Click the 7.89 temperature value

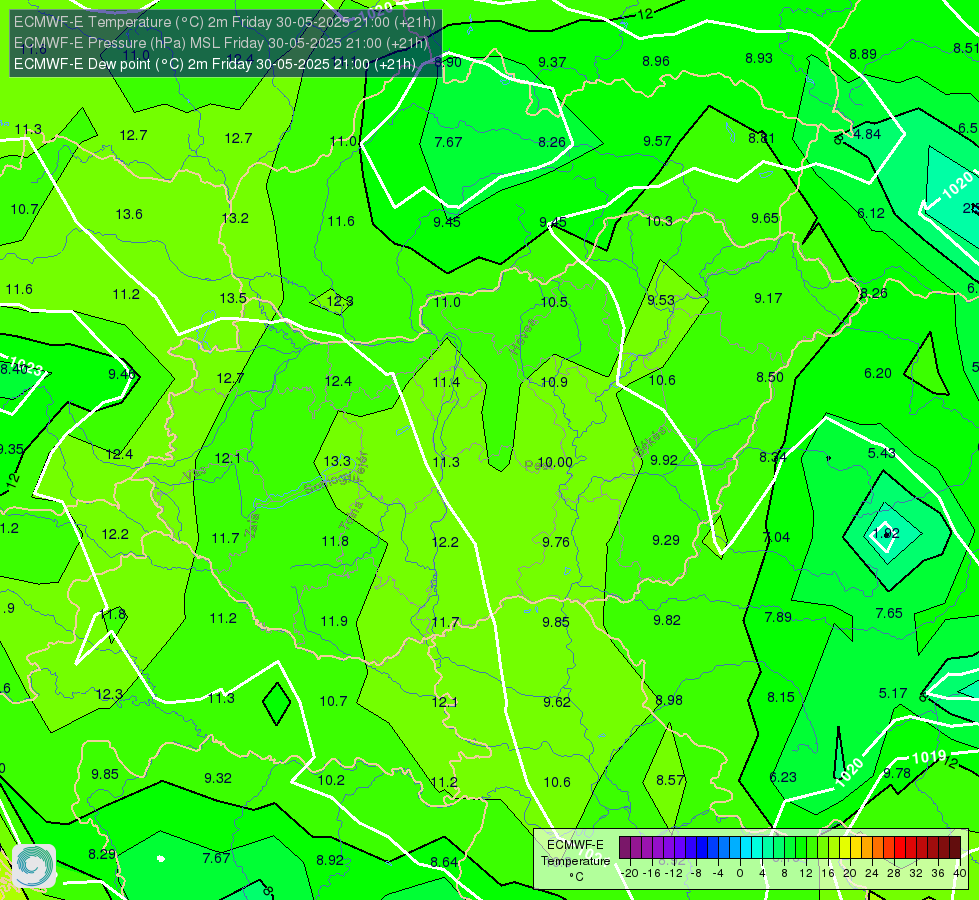click(778, 617)
